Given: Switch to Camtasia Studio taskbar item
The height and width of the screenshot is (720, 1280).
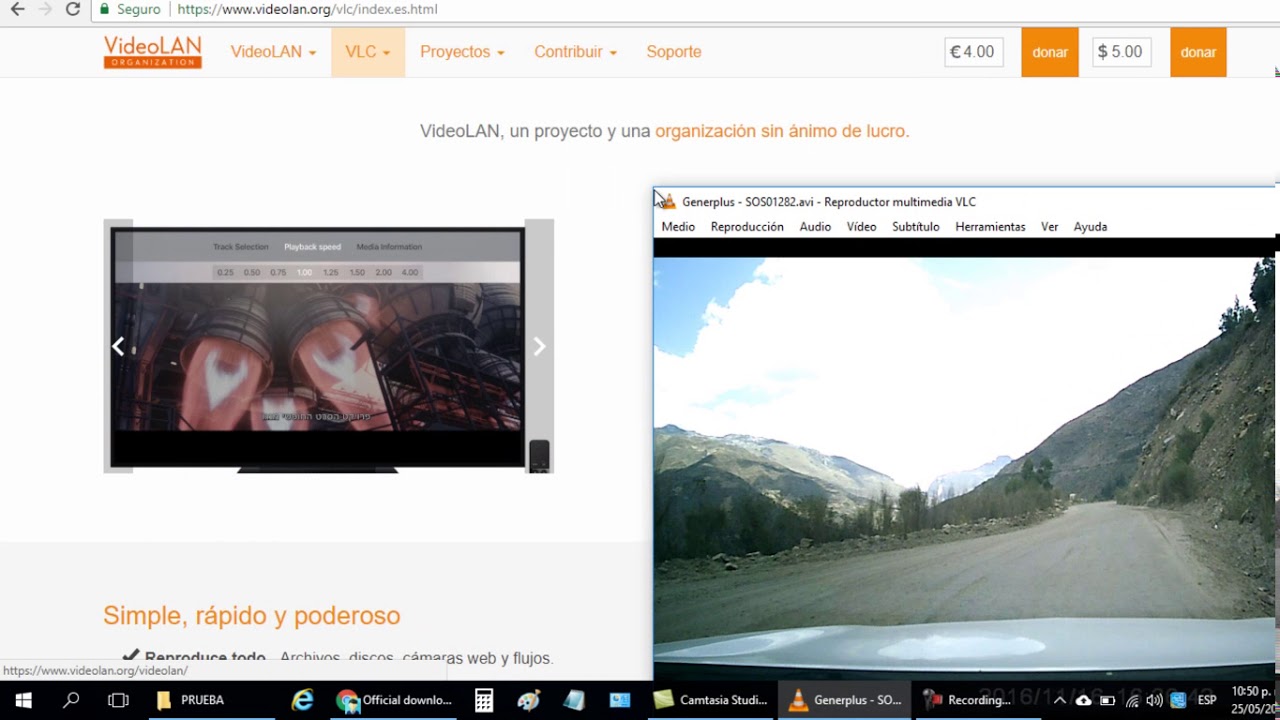Looking at the screenshot, I should click(x=710, y=700).
